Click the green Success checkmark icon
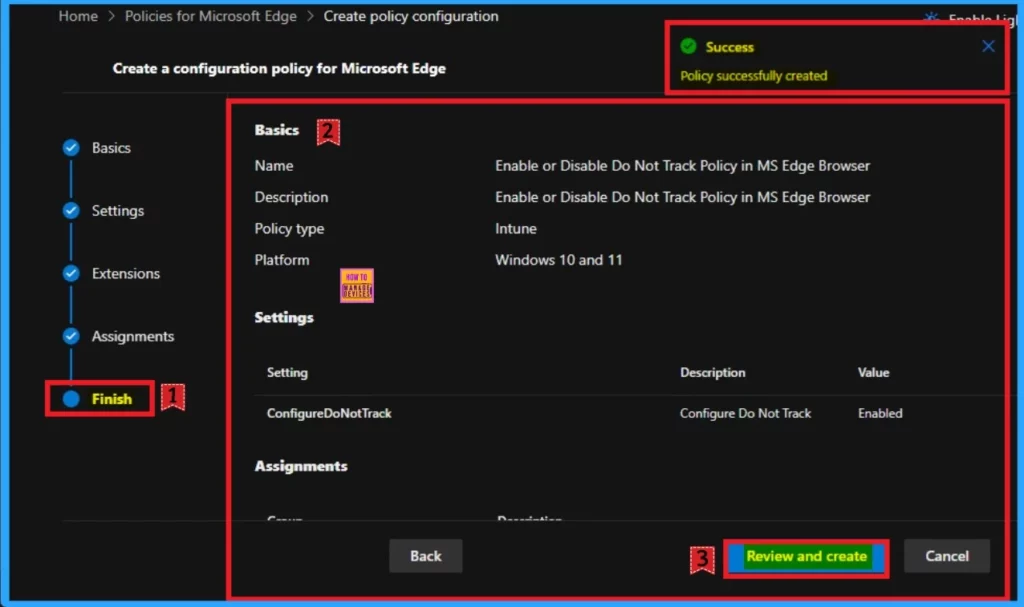The image size is (1024, 607). point(688,46)
